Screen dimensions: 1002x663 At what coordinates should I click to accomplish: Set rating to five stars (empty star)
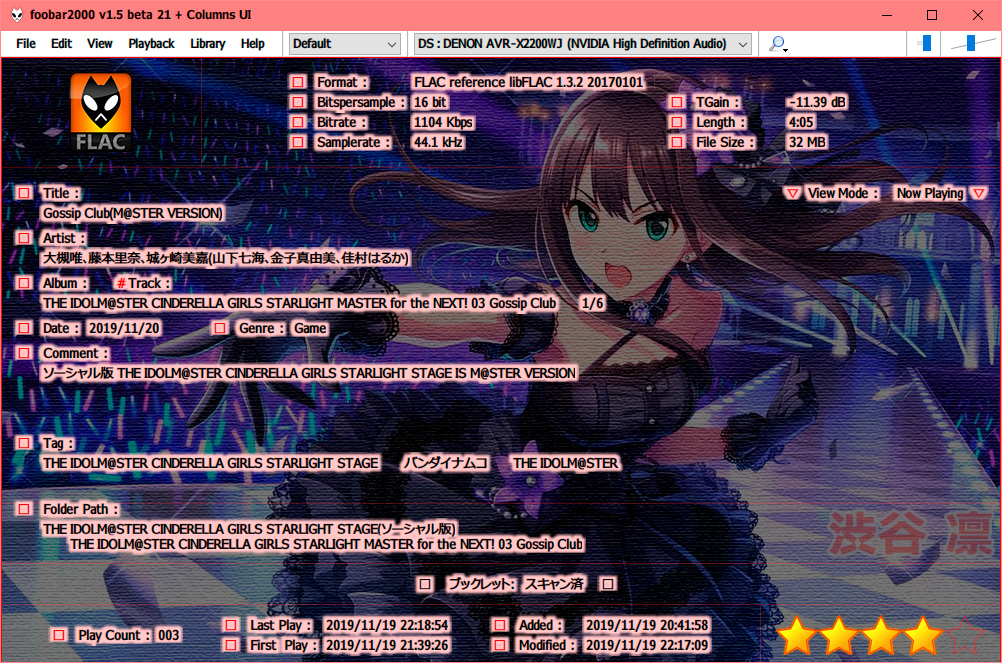point(964,636)
